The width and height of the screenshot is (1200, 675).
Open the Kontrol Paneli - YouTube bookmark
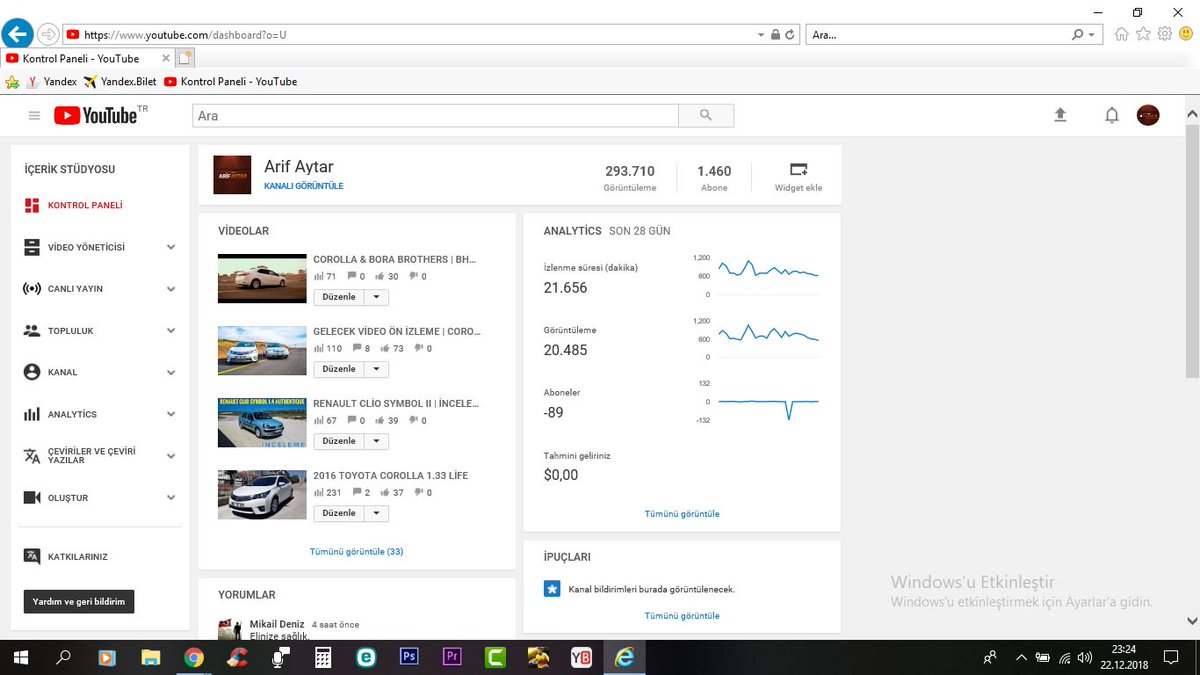(230, 82)
